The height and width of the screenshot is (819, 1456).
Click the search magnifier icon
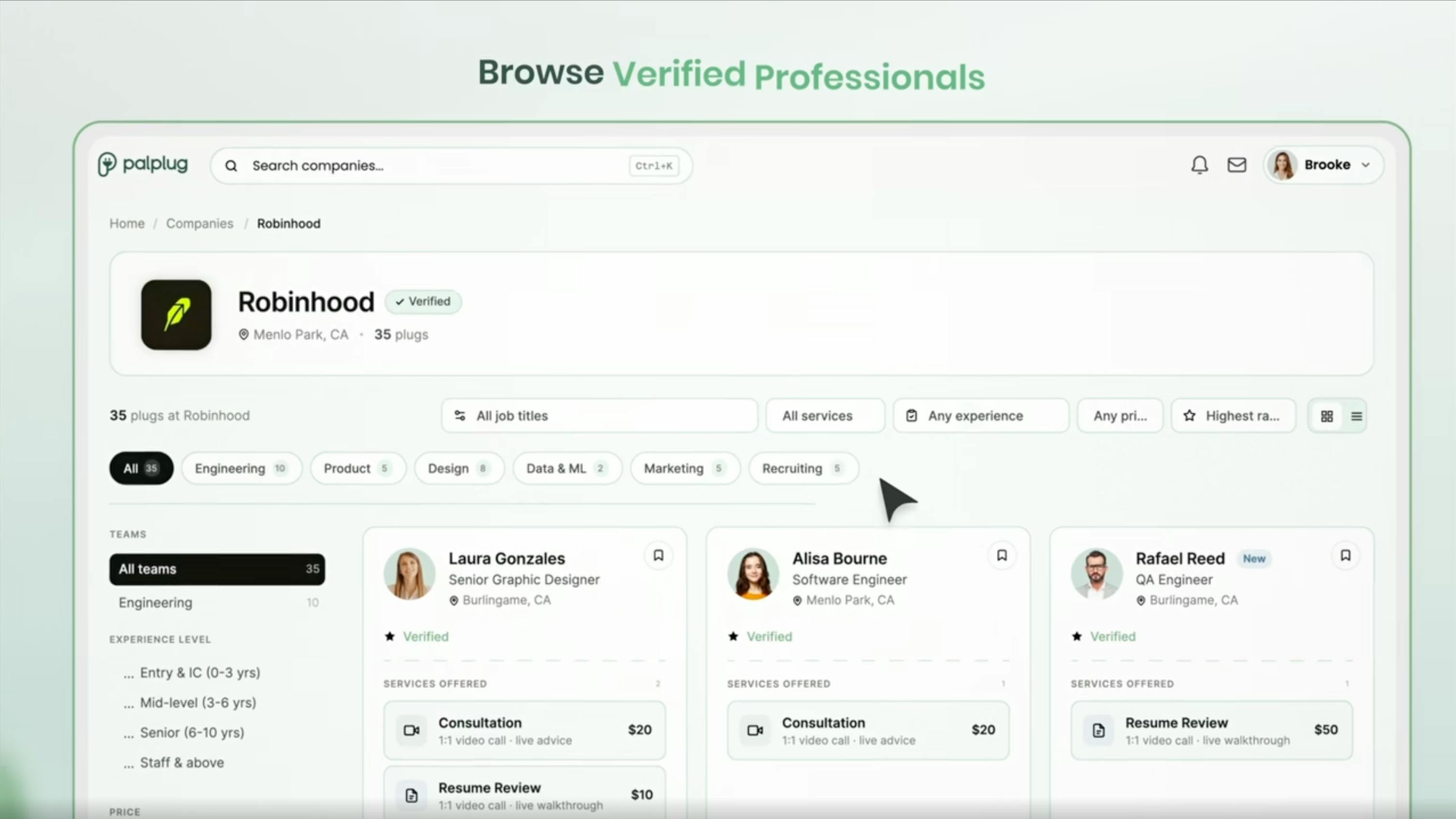click(x=231, y=165)
